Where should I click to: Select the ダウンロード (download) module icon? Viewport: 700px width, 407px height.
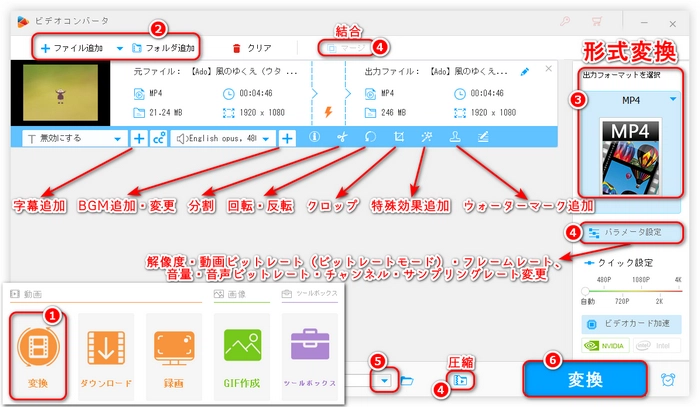click(x=106, y=356)
